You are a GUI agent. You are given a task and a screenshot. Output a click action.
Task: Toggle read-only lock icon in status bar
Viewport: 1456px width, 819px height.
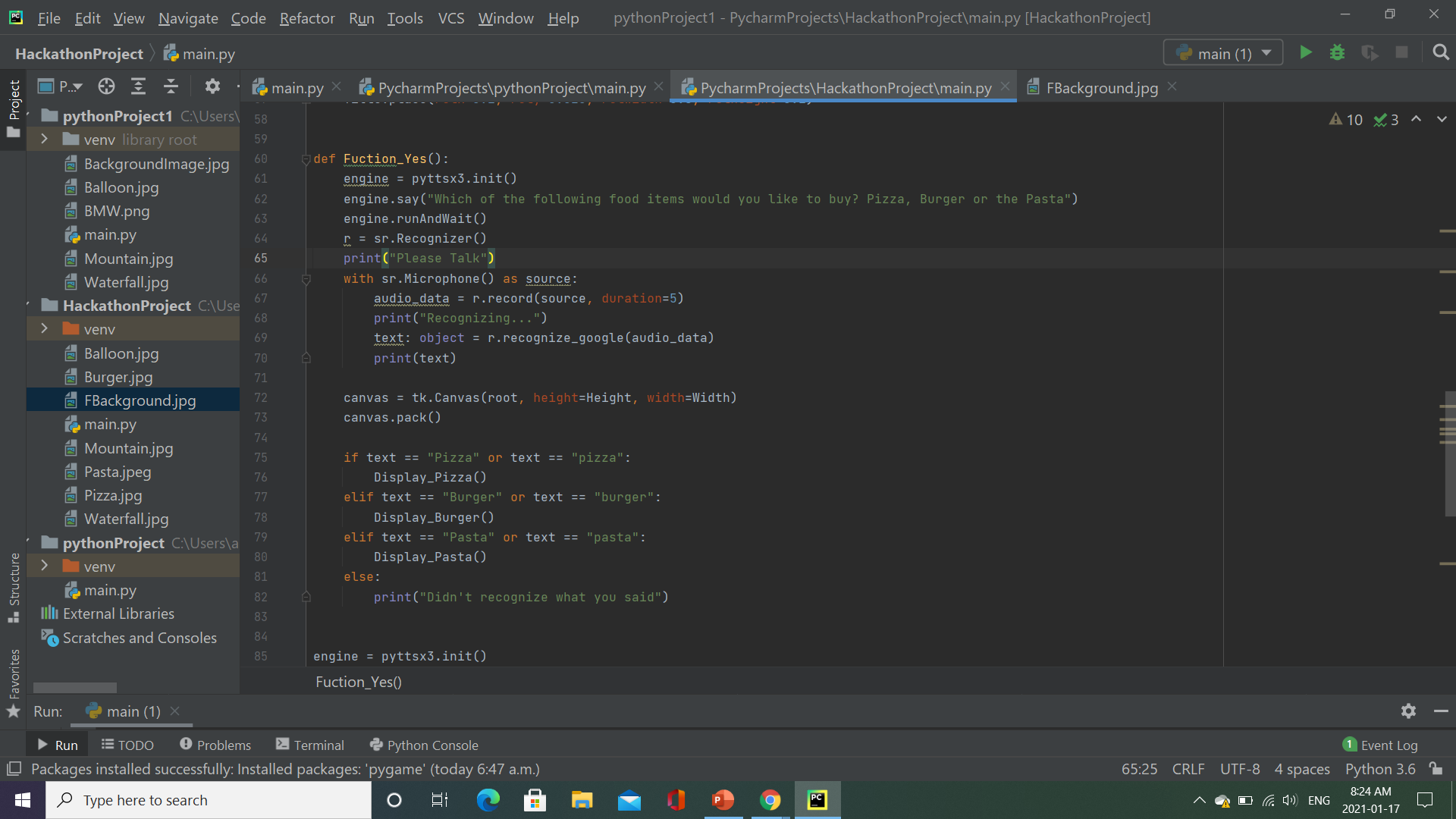(1436, 768)
